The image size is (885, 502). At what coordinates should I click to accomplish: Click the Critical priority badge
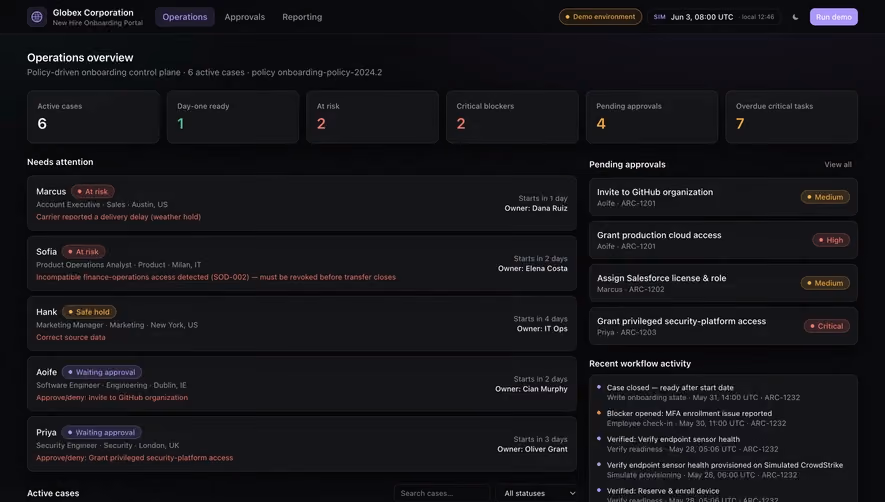[x=827, y=326]
